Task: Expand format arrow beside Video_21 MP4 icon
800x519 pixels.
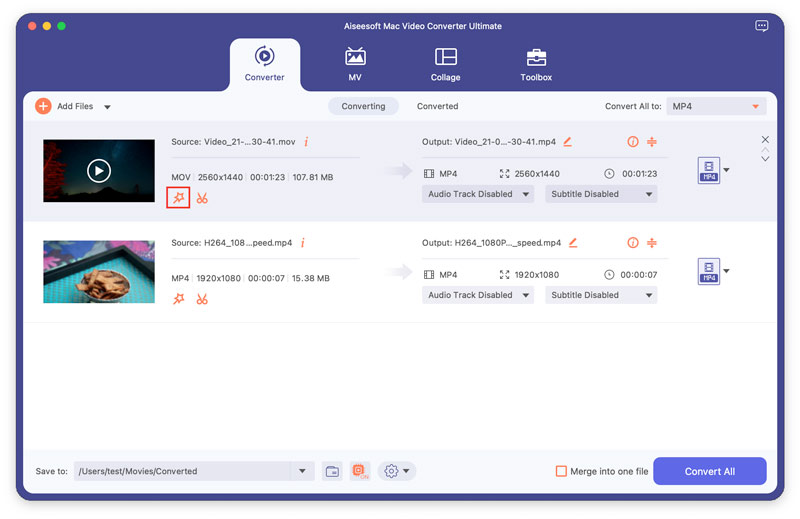Action: 727,170
